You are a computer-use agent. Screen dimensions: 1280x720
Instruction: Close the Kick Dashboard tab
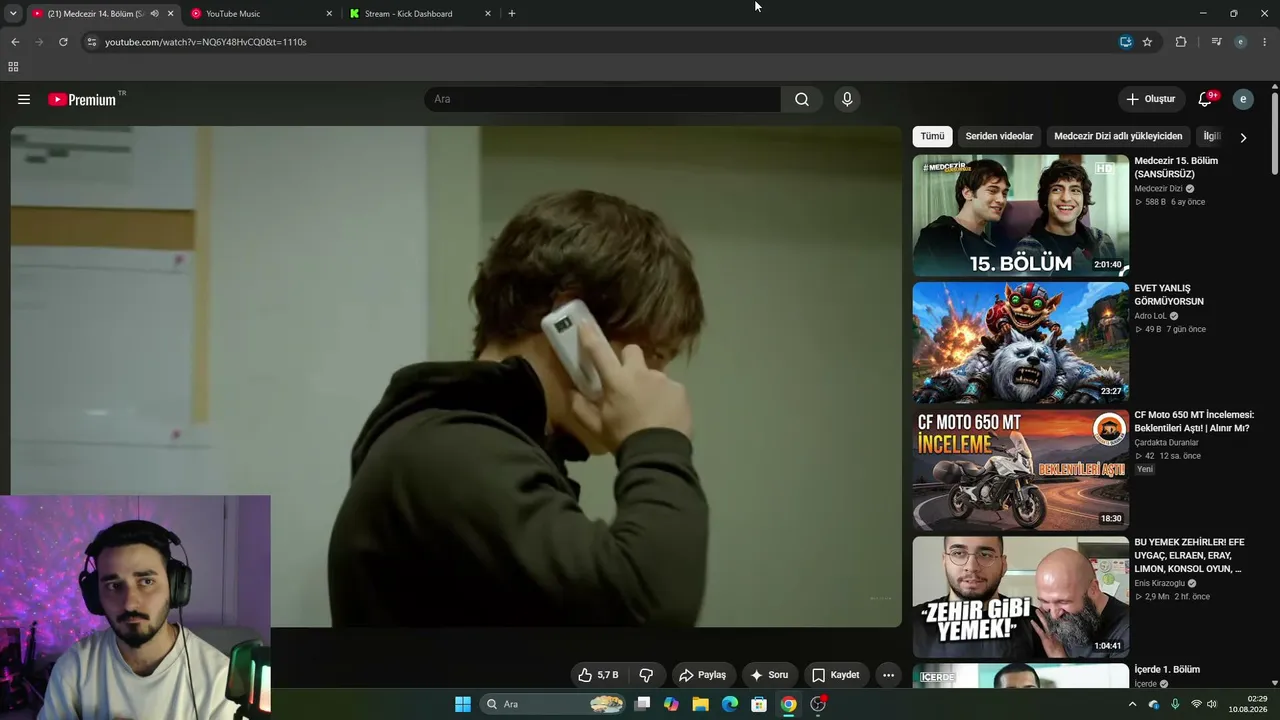coord(488,14)
